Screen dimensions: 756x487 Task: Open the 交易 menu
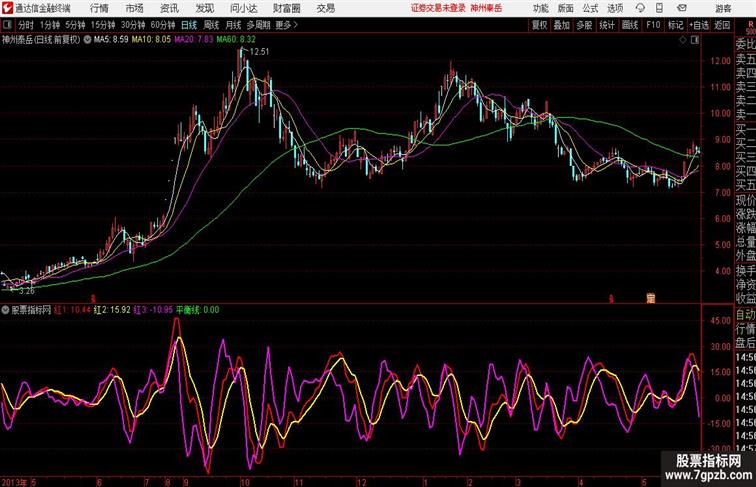tap(325, 8)
